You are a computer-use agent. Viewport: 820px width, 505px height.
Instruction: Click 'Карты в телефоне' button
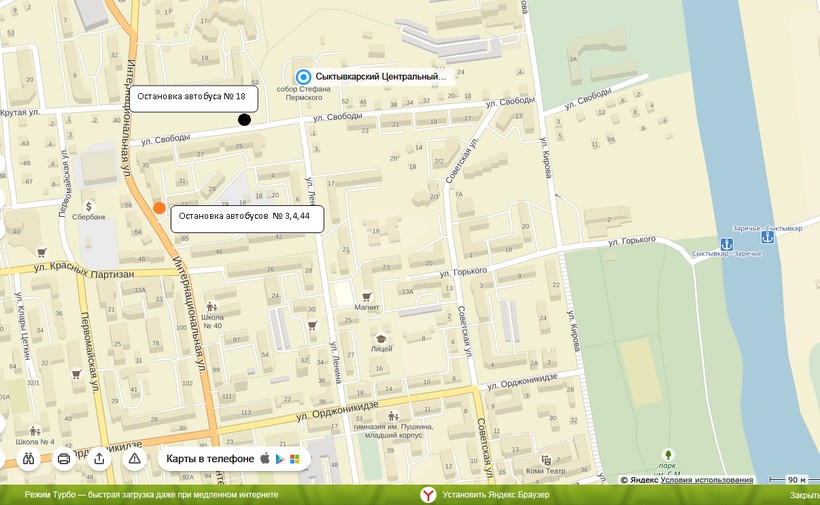[x=210, y=459]
